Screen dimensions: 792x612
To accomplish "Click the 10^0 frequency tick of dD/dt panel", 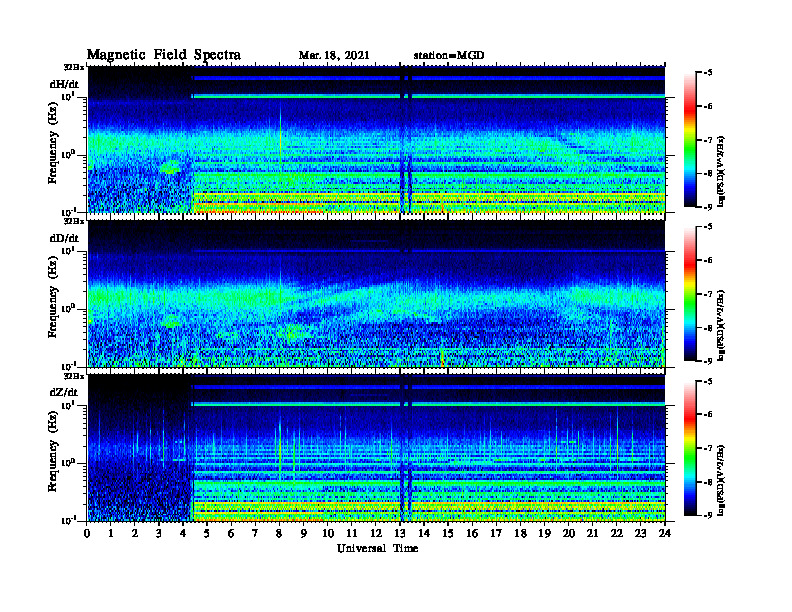I will click(x=69, y=308).
